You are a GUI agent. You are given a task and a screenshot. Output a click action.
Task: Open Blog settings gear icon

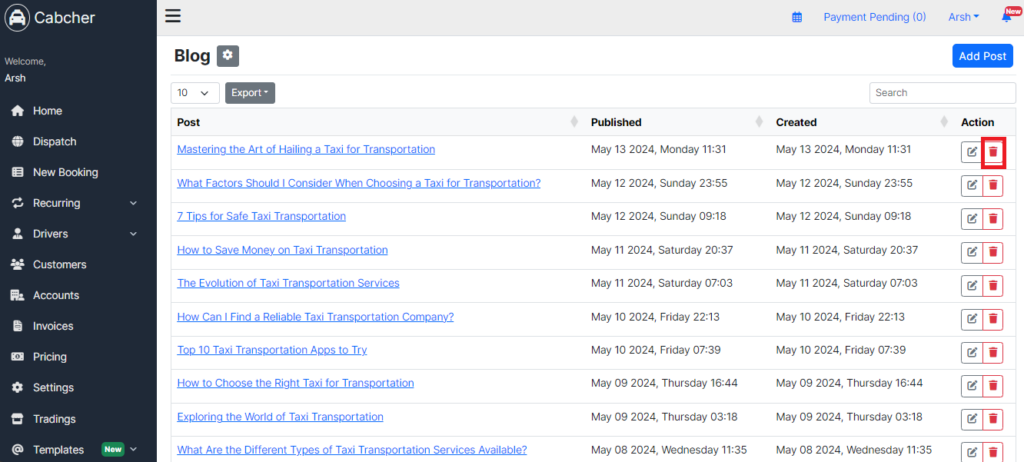(x=228, y=56)
